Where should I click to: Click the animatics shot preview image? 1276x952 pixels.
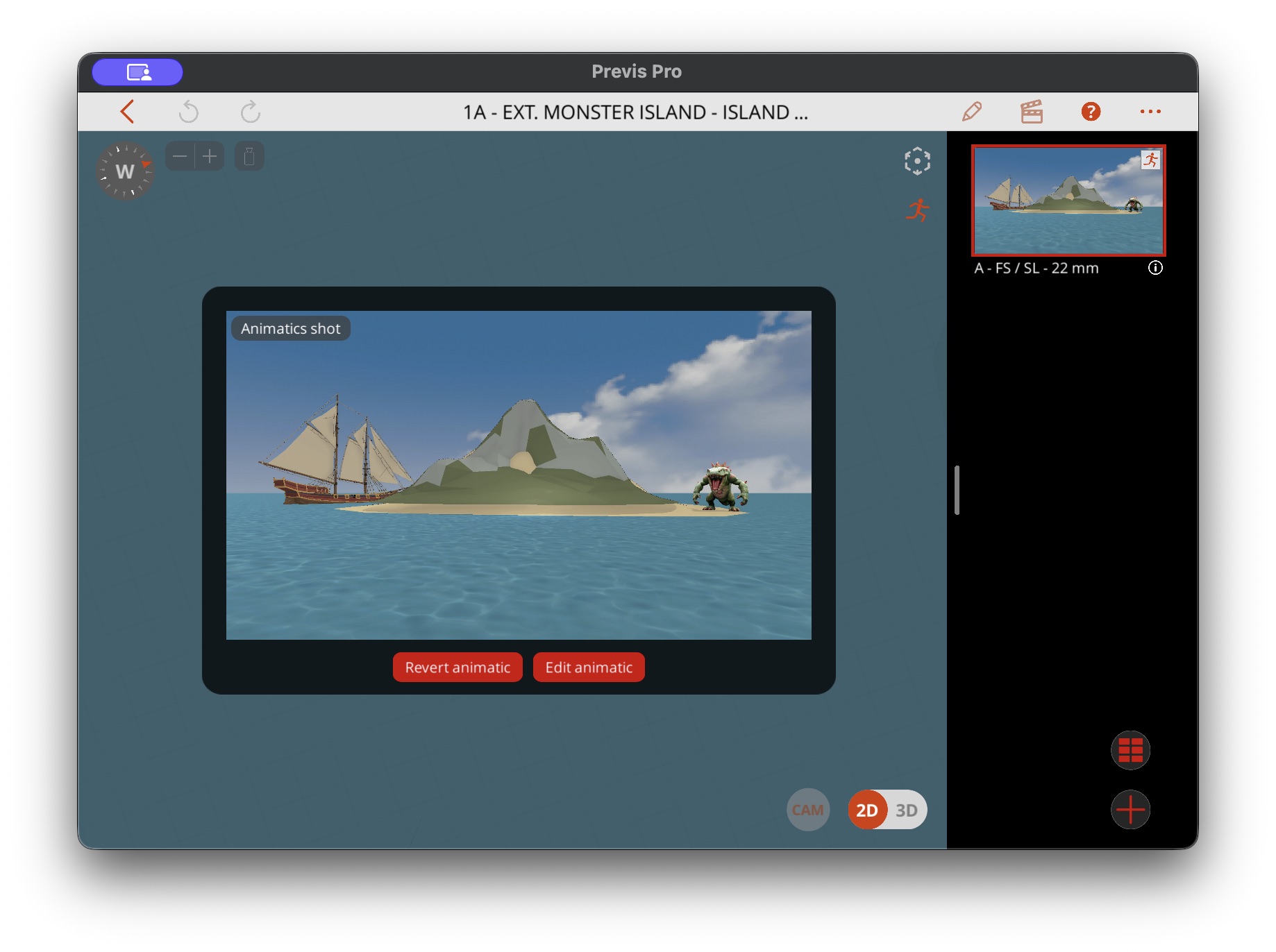tap(519, 475)
